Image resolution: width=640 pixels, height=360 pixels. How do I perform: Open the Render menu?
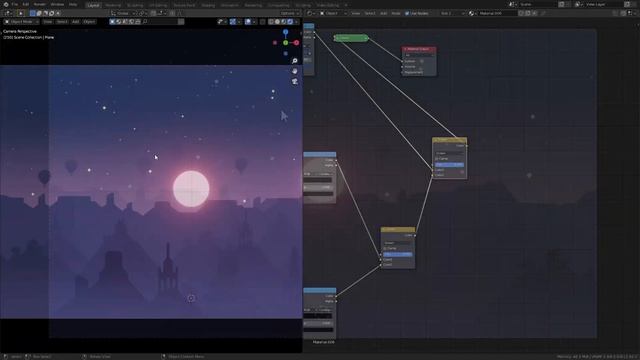(40, 4)
